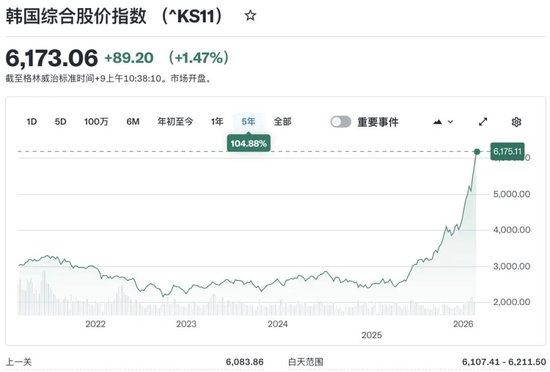Viewport: 550px width, 372px height.
Task: Click the 2024 year axis label
Action: [277, 324]
